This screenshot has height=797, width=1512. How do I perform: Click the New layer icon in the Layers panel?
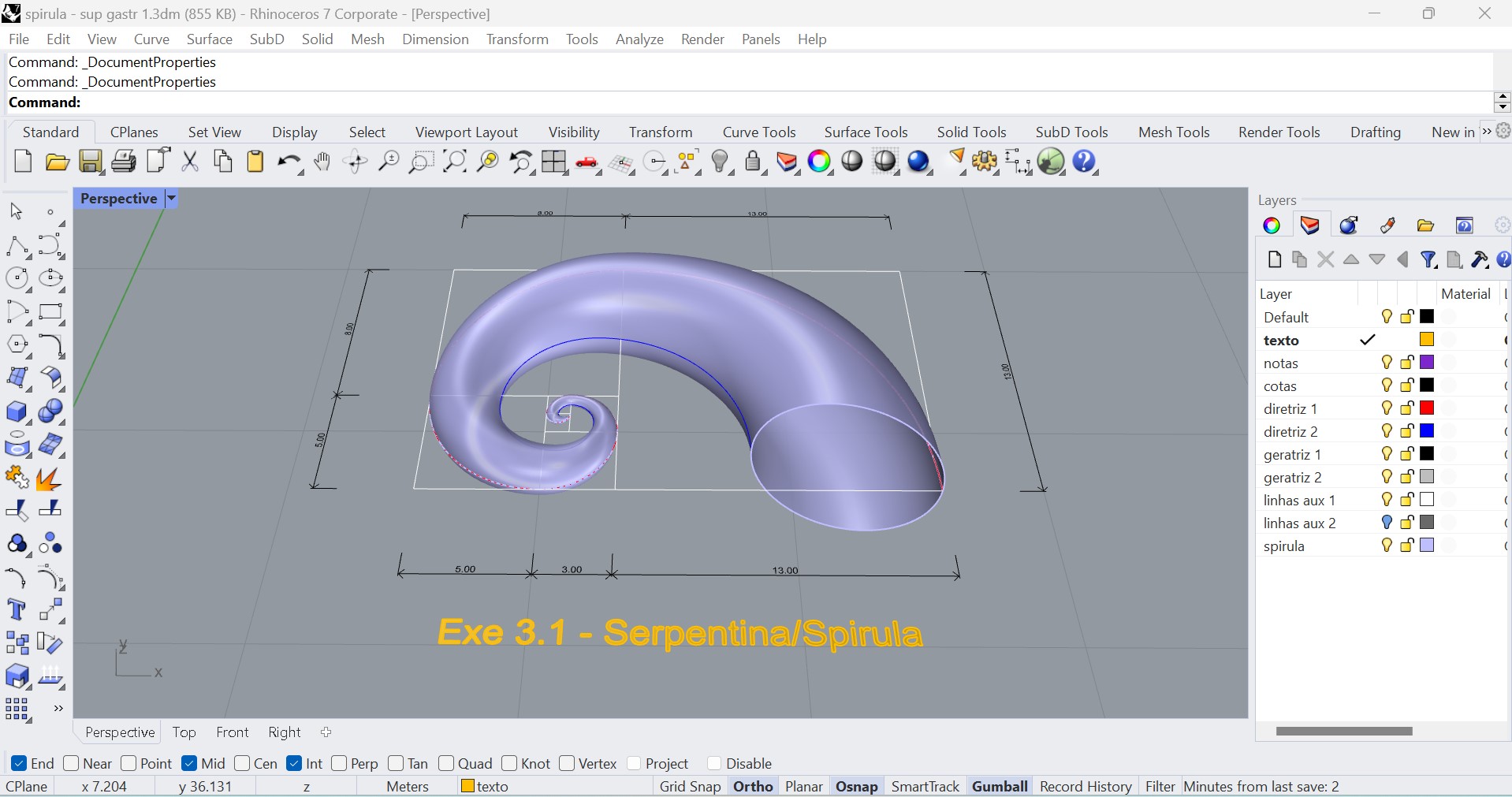pos(1275,259)
